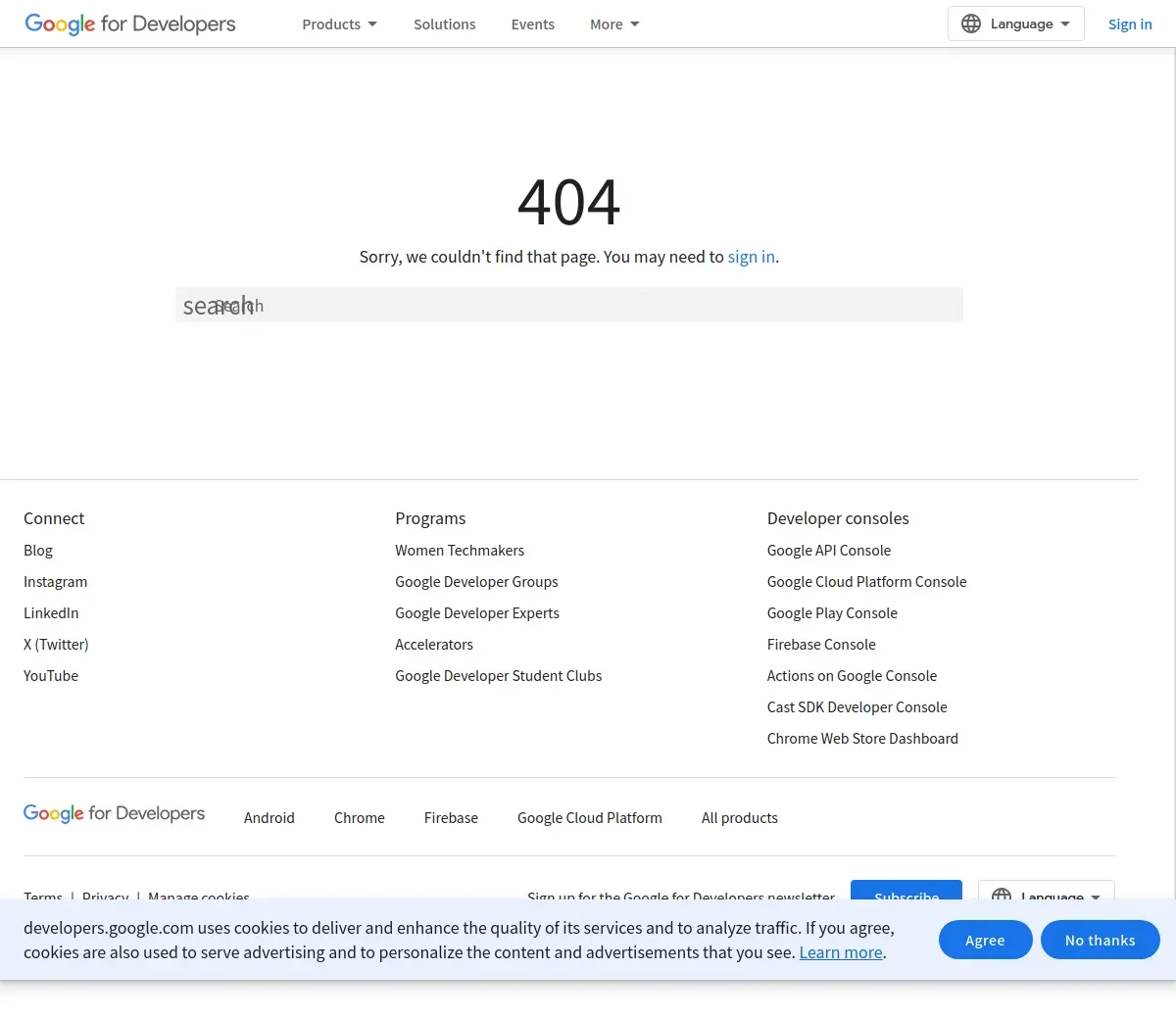
Task: Click the Google for Developers footer logo
Action: tap(114, 813)
